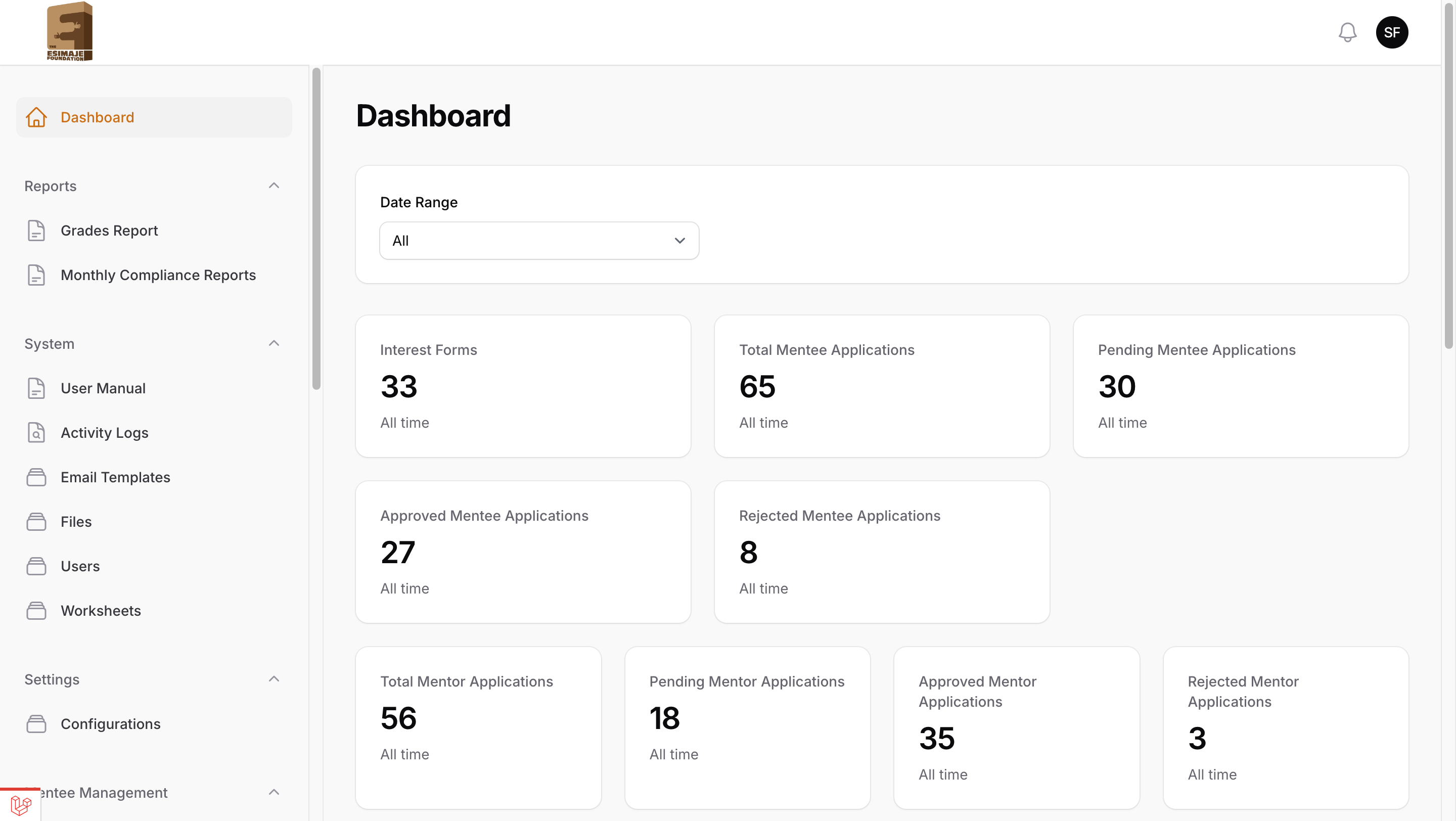1456x821 pixels.
Task: Select the Grades Report document icon
Action: (x=36, y=230)
